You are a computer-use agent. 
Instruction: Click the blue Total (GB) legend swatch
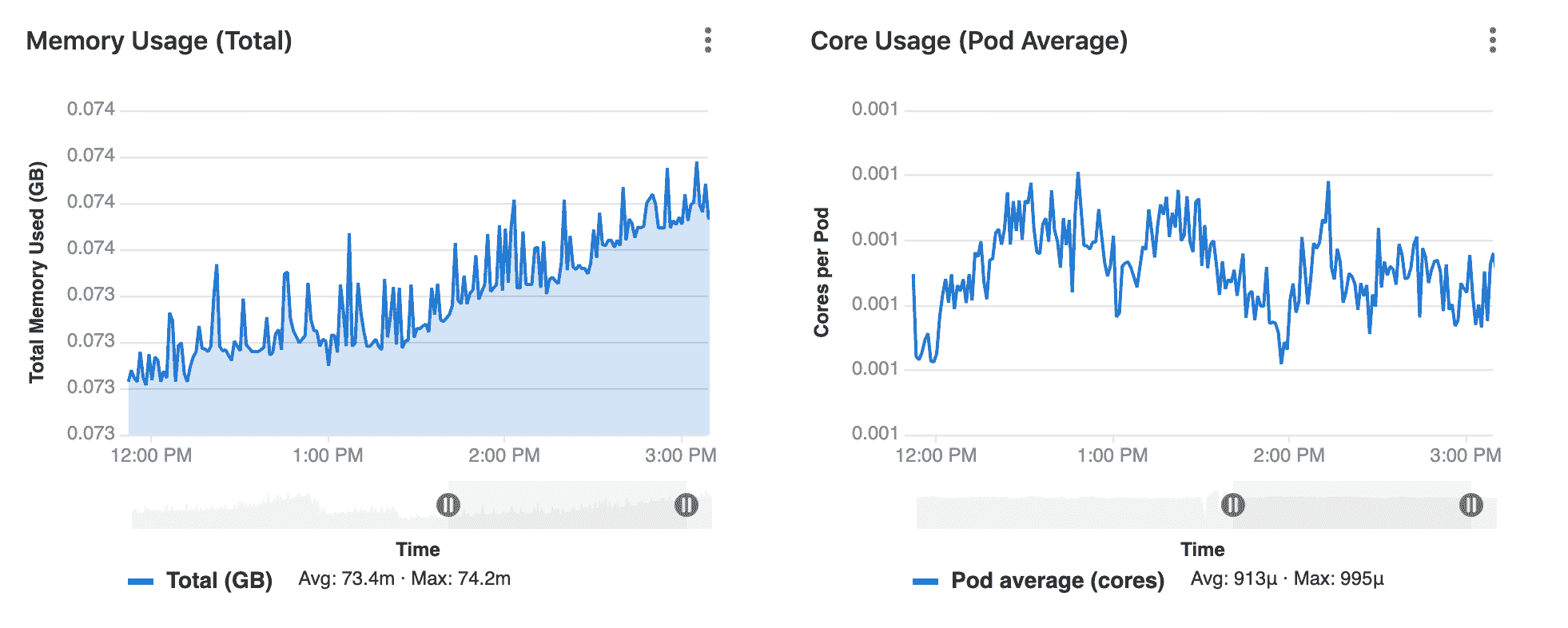pyautogui.click(x=141, y=582)
